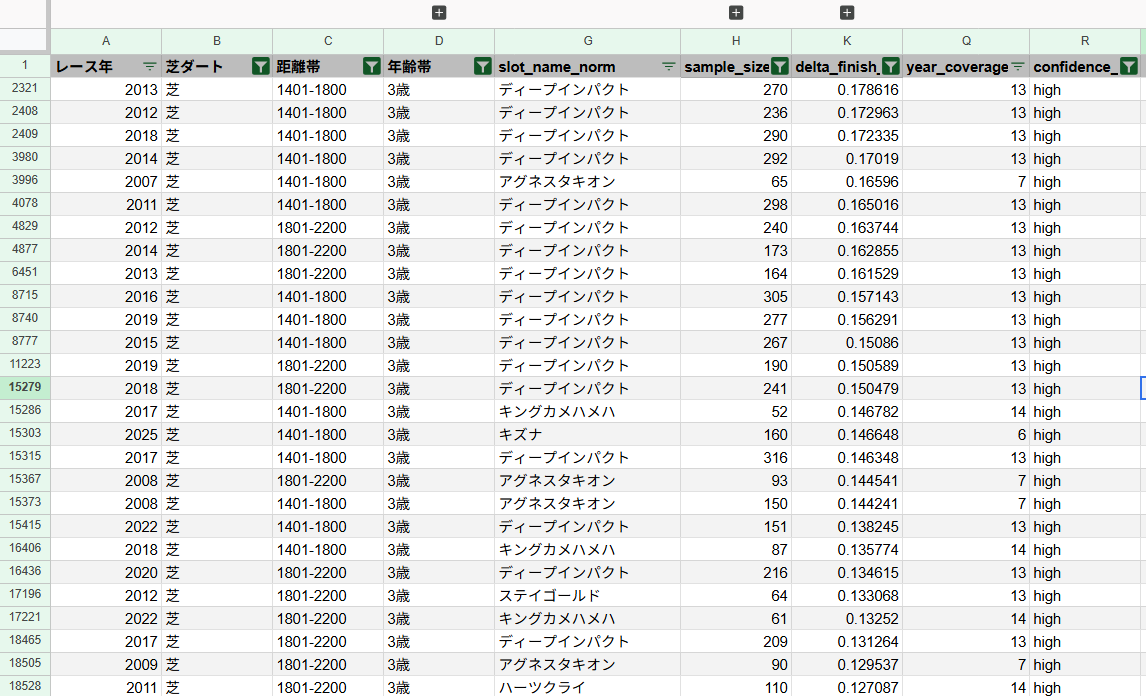Open active filter on confidence column
The image size is (1146, 696).
click(x=1128, y=67)
